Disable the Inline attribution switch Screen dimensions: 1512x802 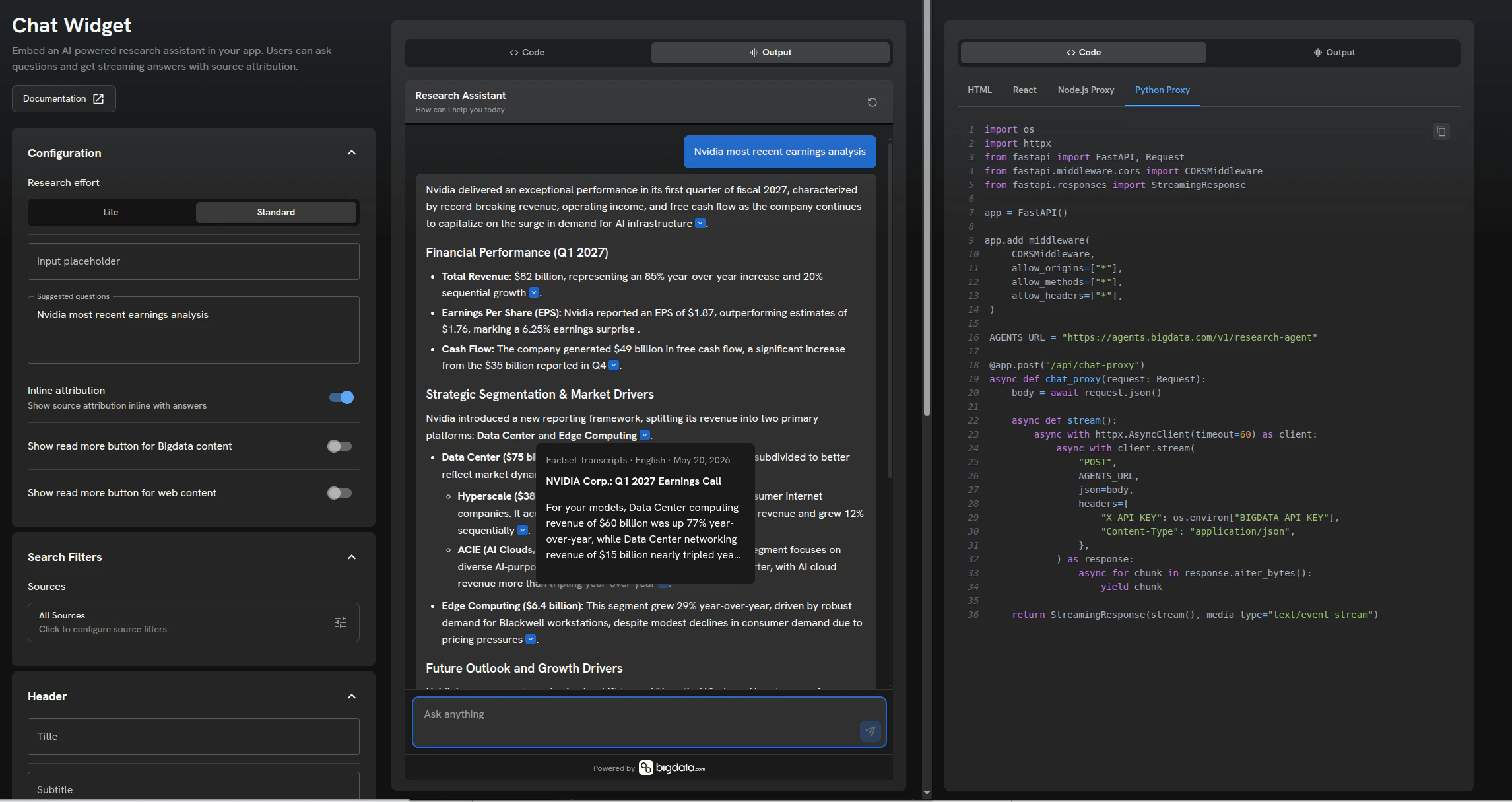point(341,397)
